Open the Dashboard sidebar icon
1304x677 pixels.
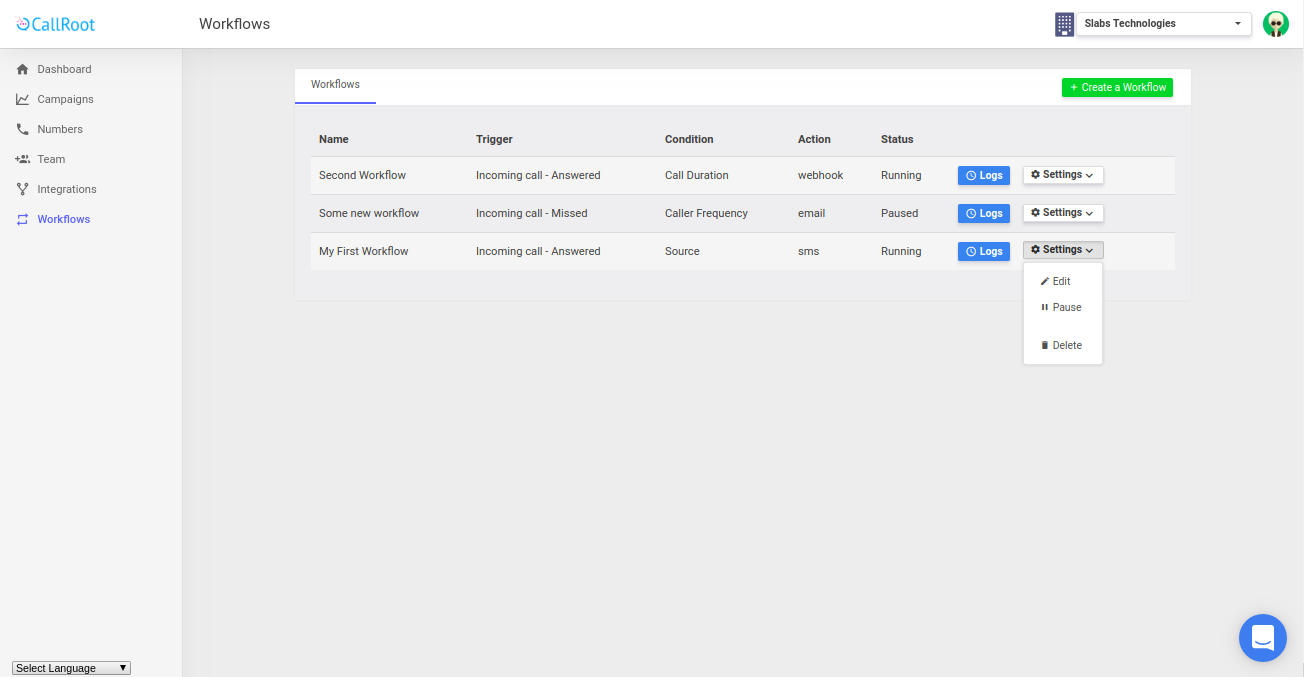tap(21, 69)
